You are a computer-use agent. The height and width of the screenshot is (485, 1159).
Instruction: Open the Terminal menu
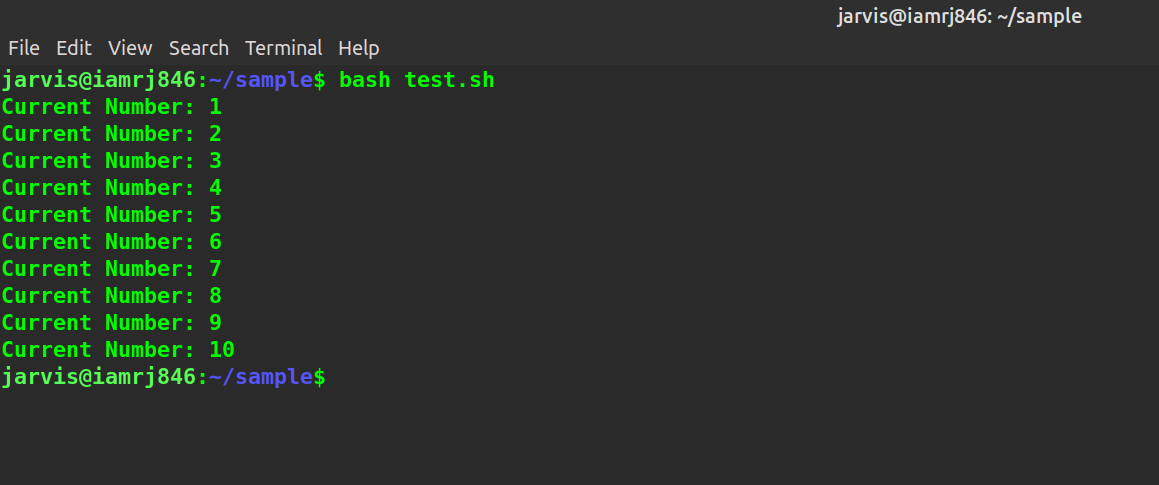(284, 48)
